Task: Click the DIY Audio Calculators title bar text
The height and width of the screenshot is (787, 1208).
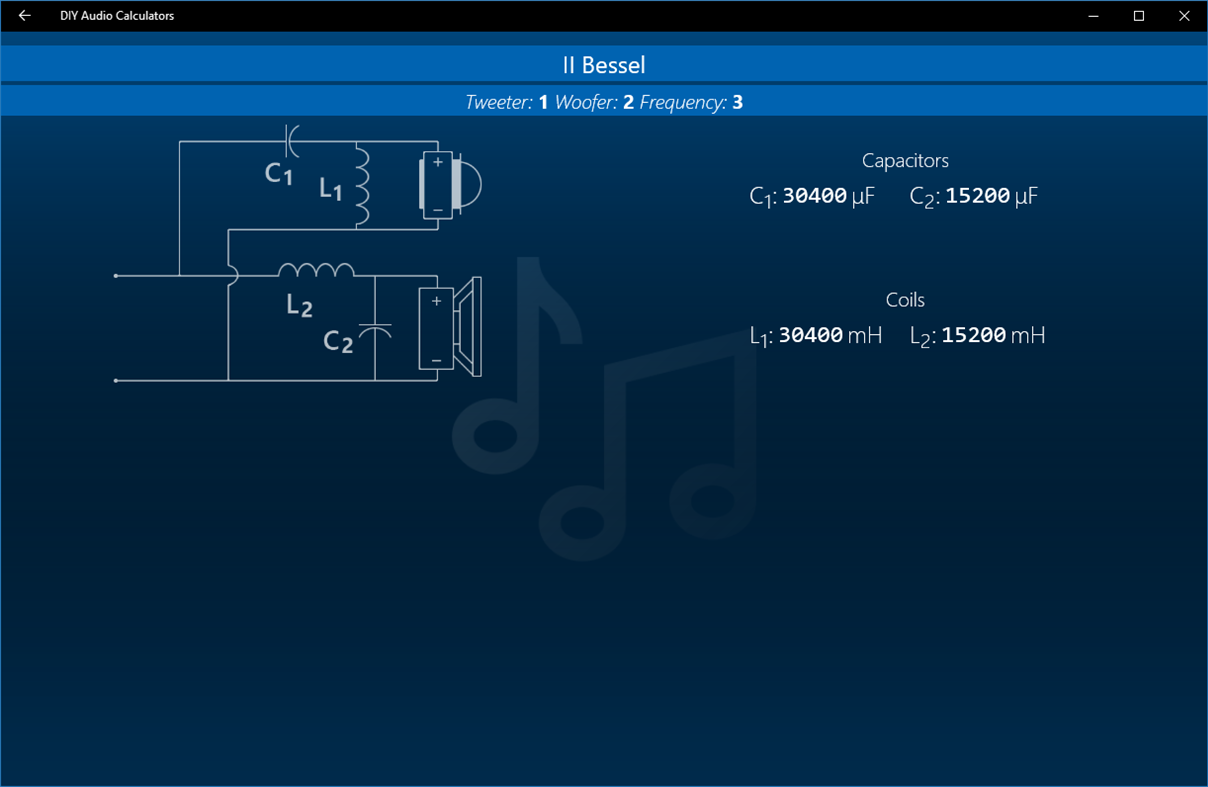Action: point(117,16)
